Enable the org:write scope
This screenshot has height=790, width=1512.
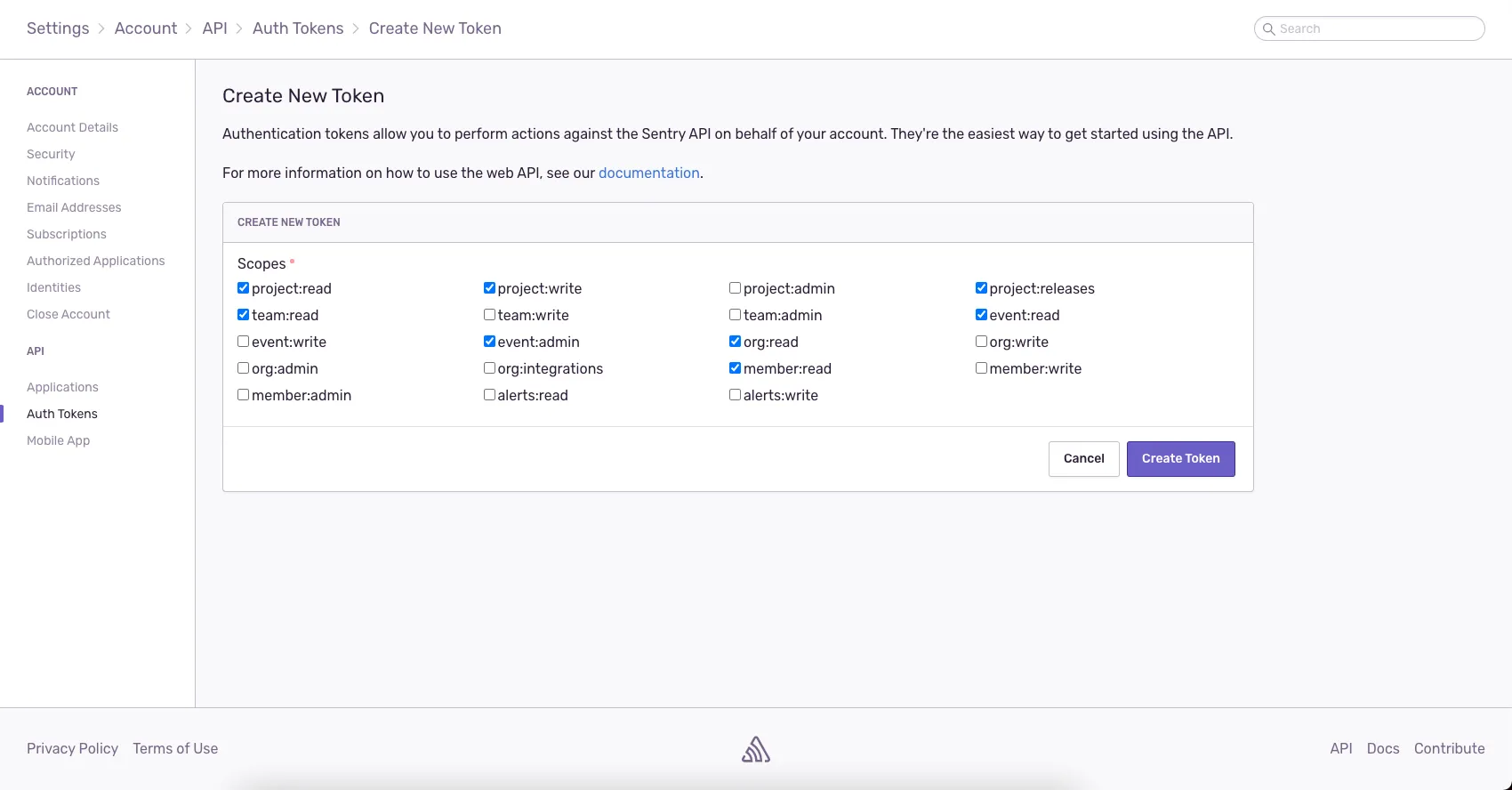[x=981, y=342]
